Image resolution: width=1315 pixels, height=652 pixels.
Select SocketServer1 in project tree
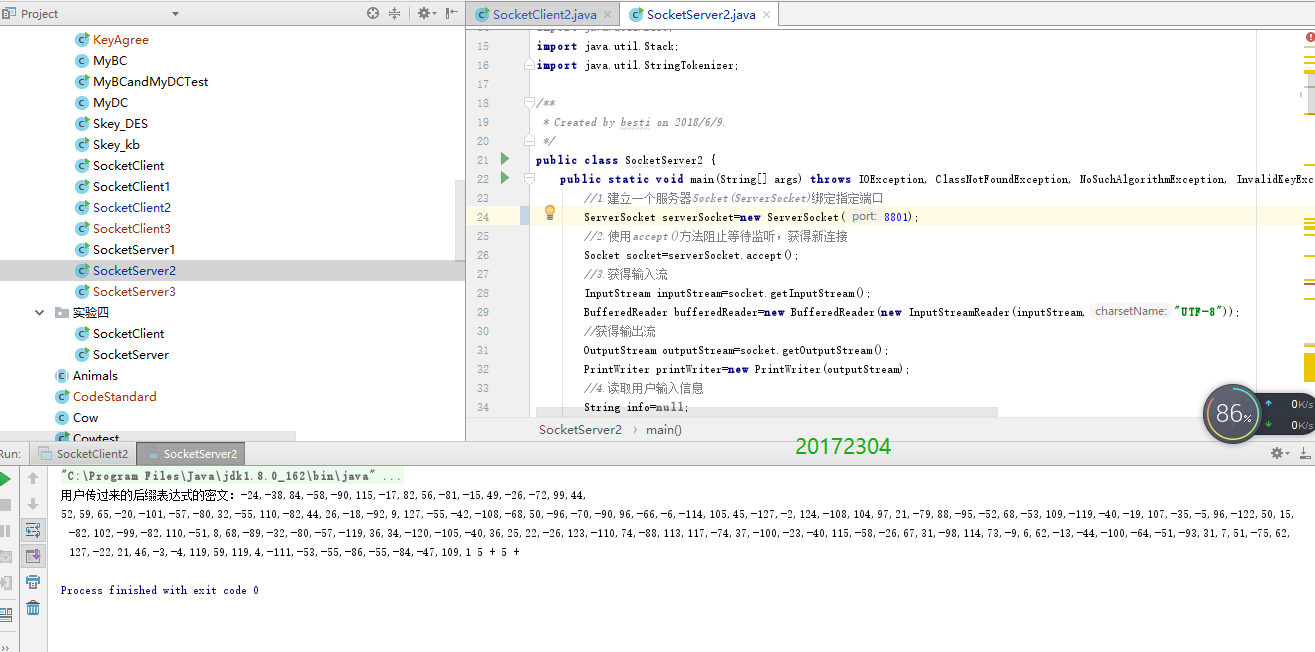coord(134,250)
